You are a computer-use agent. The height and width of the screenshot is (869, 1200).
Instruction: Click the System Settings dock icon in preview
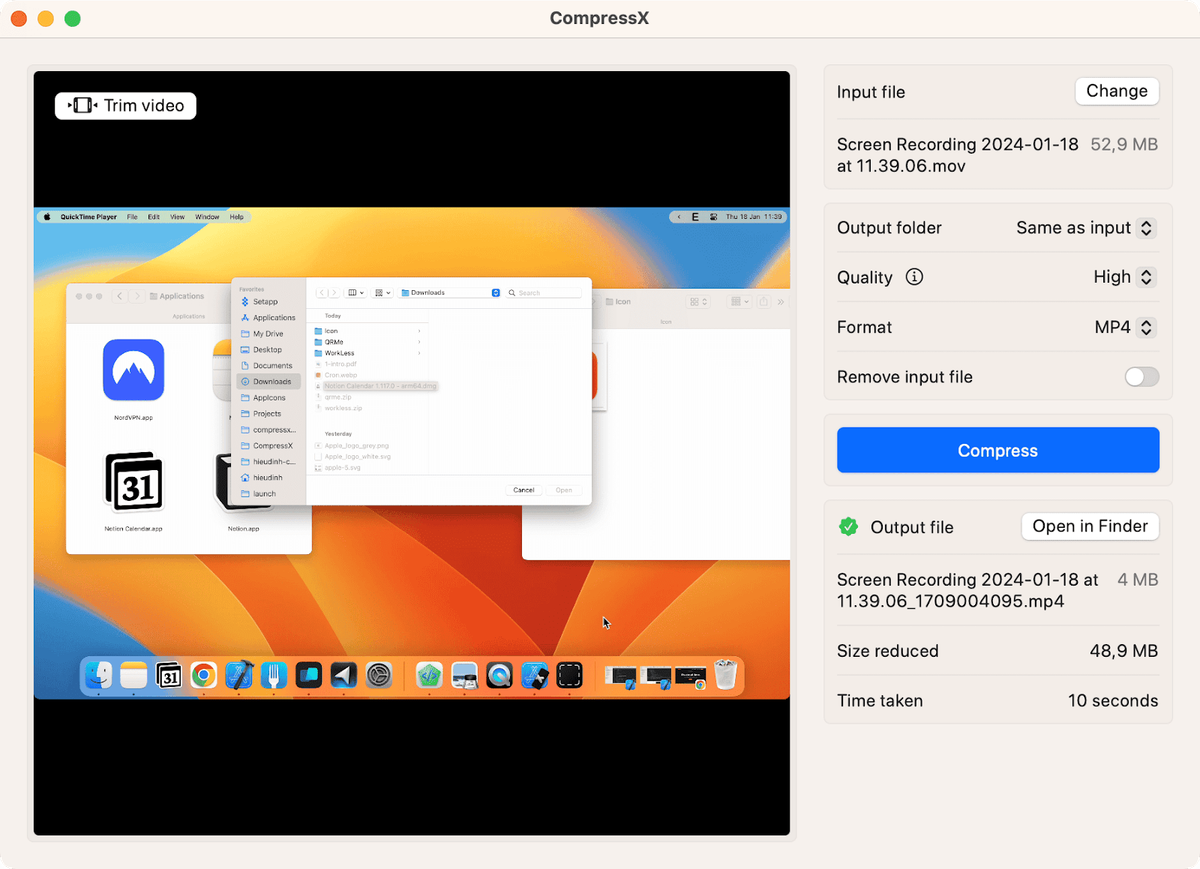[378, 675]
